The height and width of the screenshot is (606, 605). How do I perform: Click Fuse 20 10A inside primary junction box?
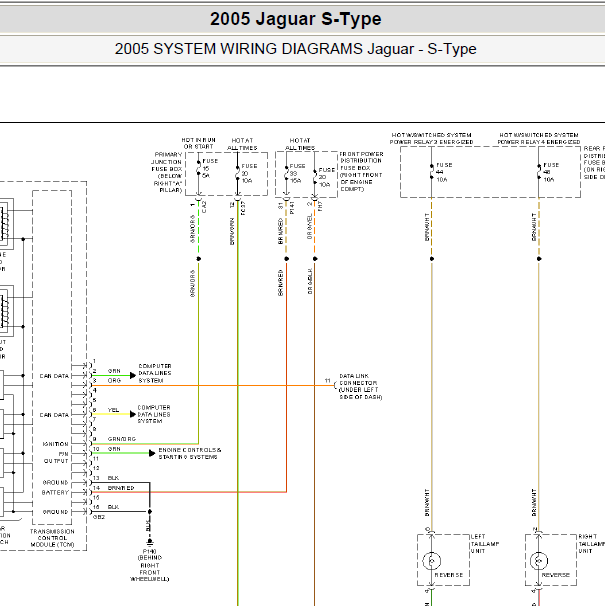pyautogui.click(x=238, y=173)
